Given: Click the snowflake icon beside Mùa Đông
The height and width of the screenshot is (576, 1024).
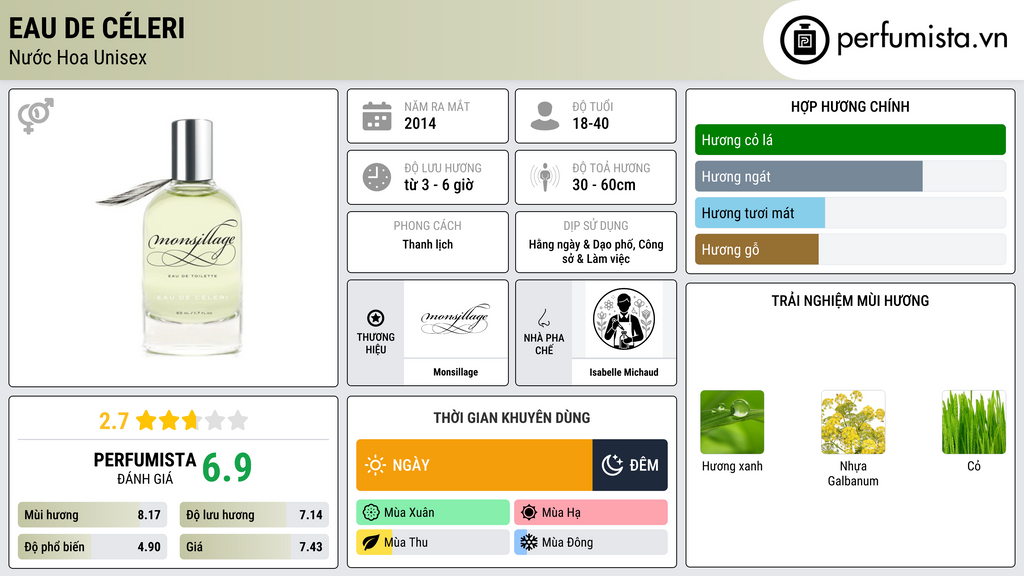Looking at the screenshot, I should [529, 542].
